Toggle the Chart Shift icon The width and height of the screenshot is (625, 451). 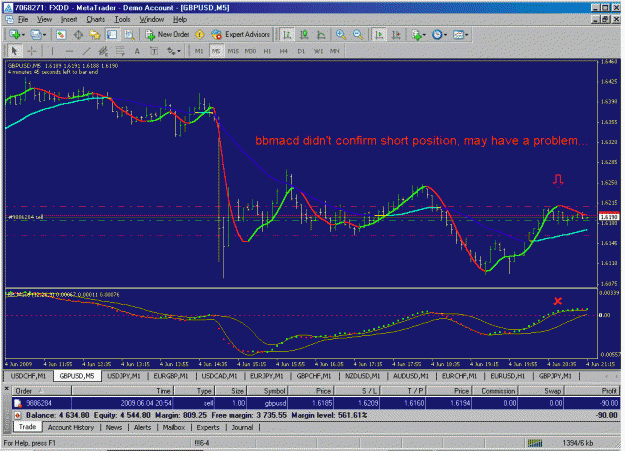click(396, 35)
